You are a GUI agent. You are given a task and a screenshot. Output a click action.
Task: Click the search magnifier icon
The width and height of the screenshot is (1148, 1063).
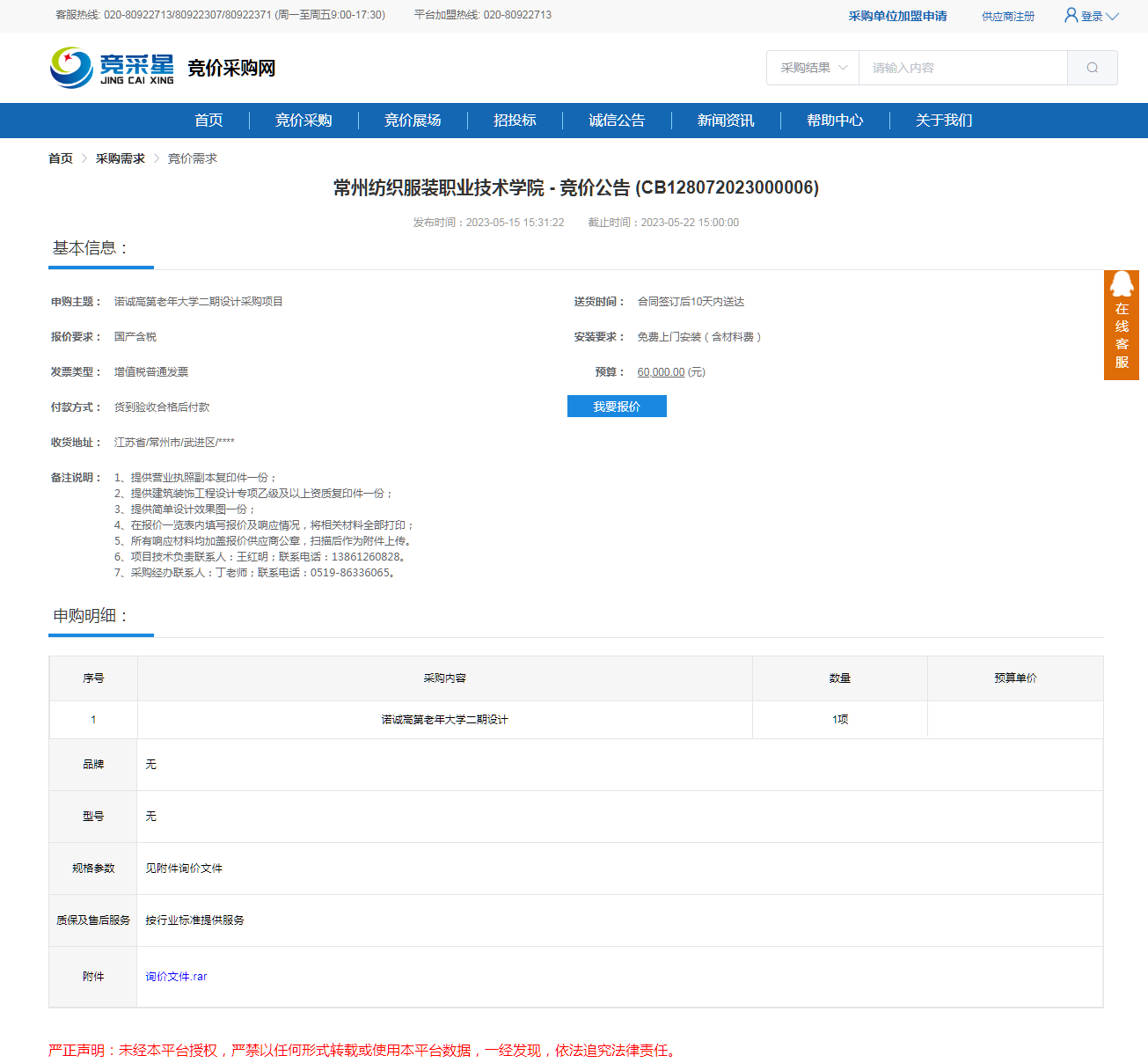point(1092,68)
